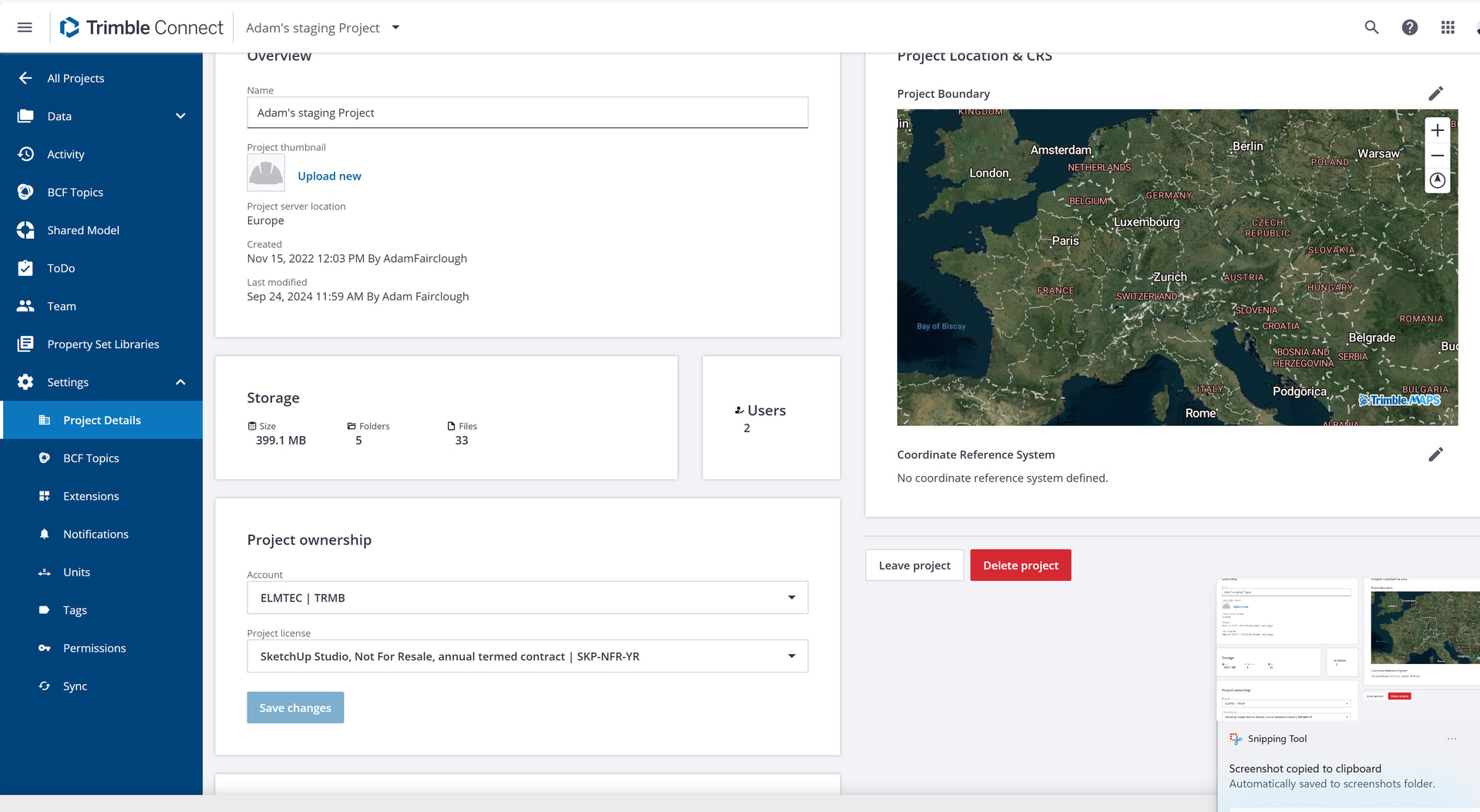Edit the Coordinate Reference System
The height and width of the screenshot is (812, 1480).
click(x=1436, y=455)
